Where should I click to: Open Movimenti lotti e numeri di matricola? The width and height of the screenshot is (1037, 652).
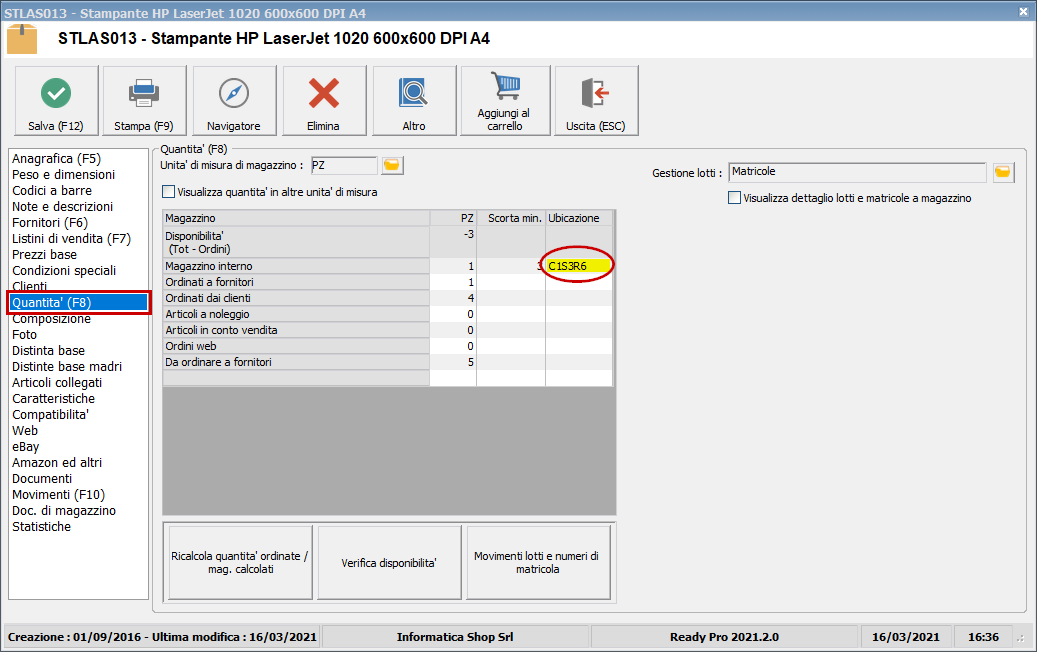(x=538, y=563)
